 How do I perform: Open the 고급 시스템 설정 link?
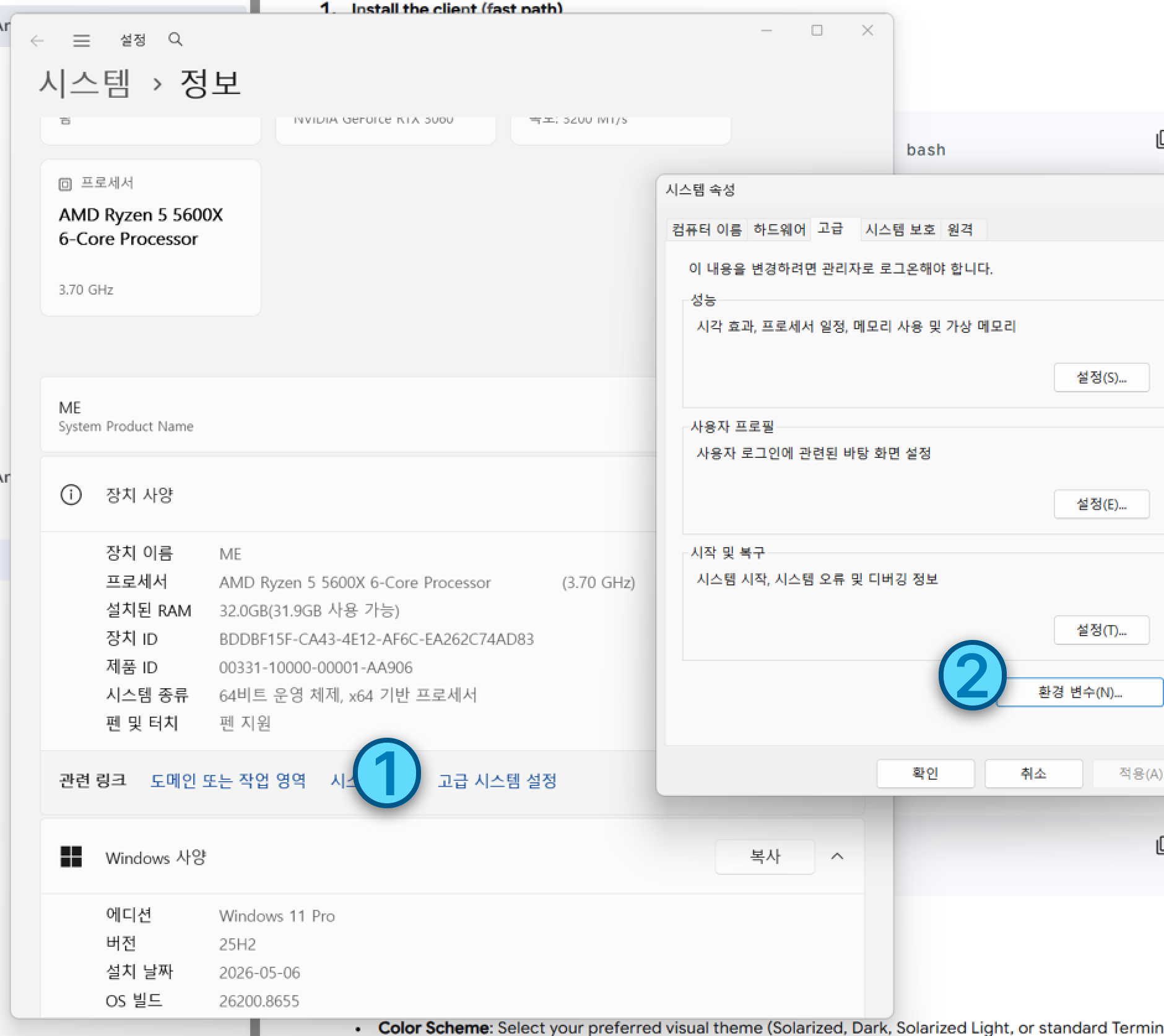pos(497,780)
